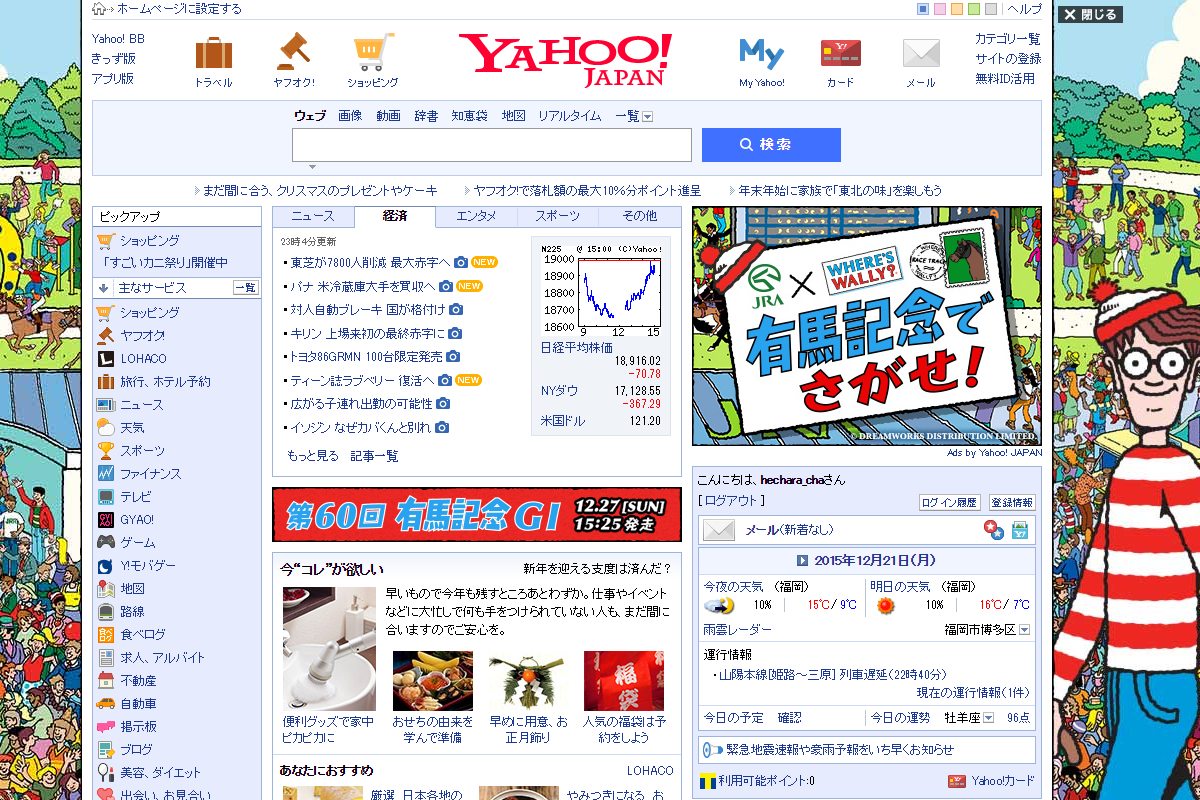Expand the 福岡市博多区 location dropdown
This screenshot has height=800, width=1200.
click(x=1025, y=630)
